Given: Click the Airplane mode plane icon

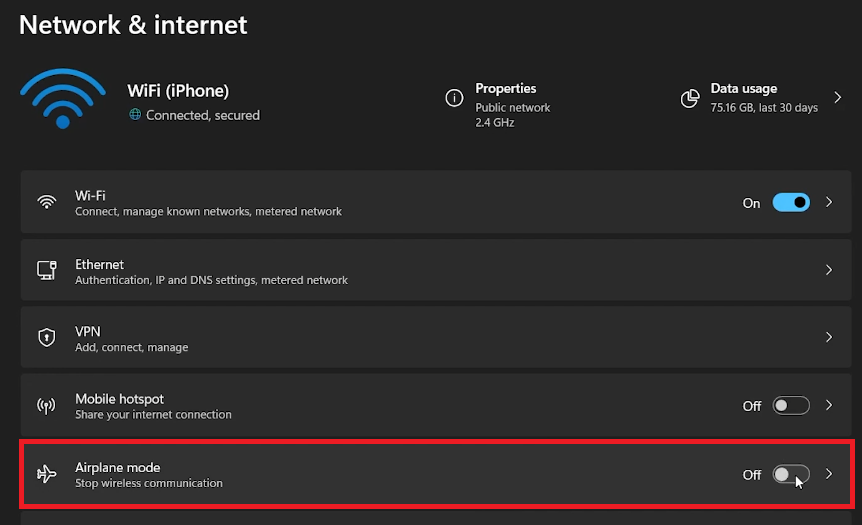Looking at the screenshot, I should tap(47, 473).
